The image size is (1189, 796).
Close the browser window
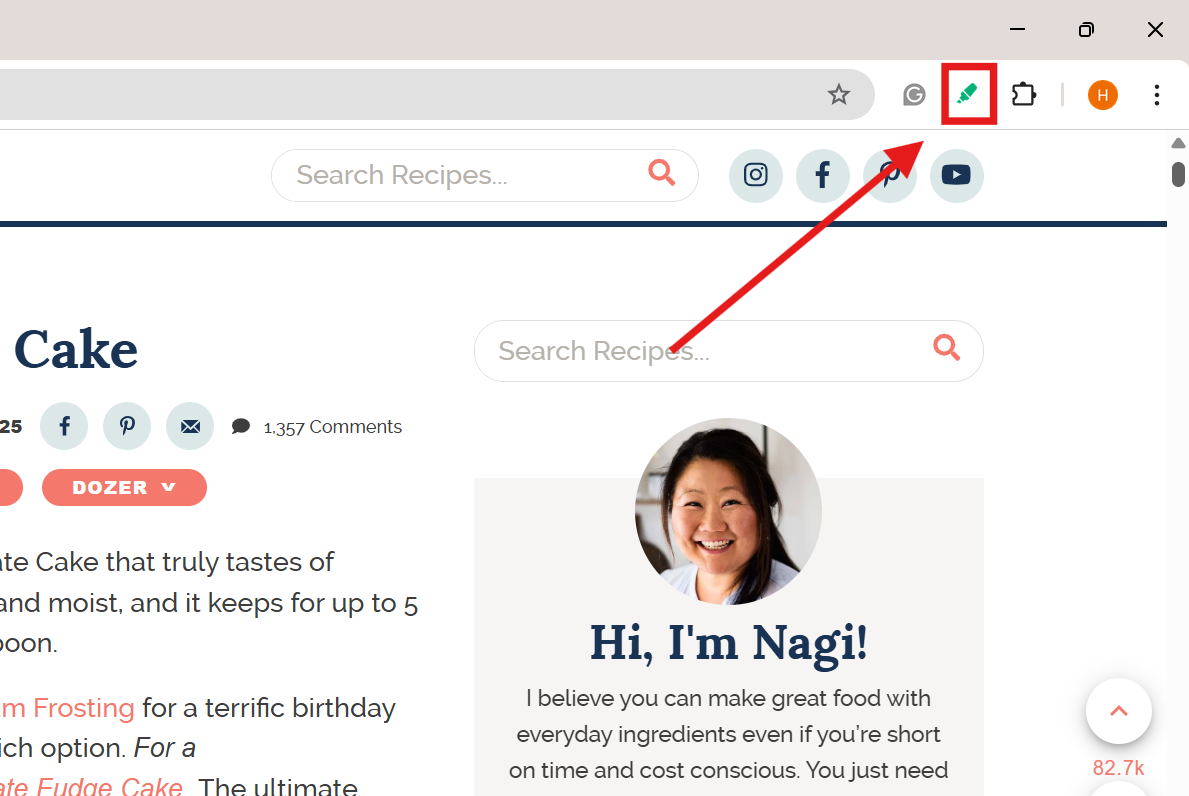[x=1155, y=30]
